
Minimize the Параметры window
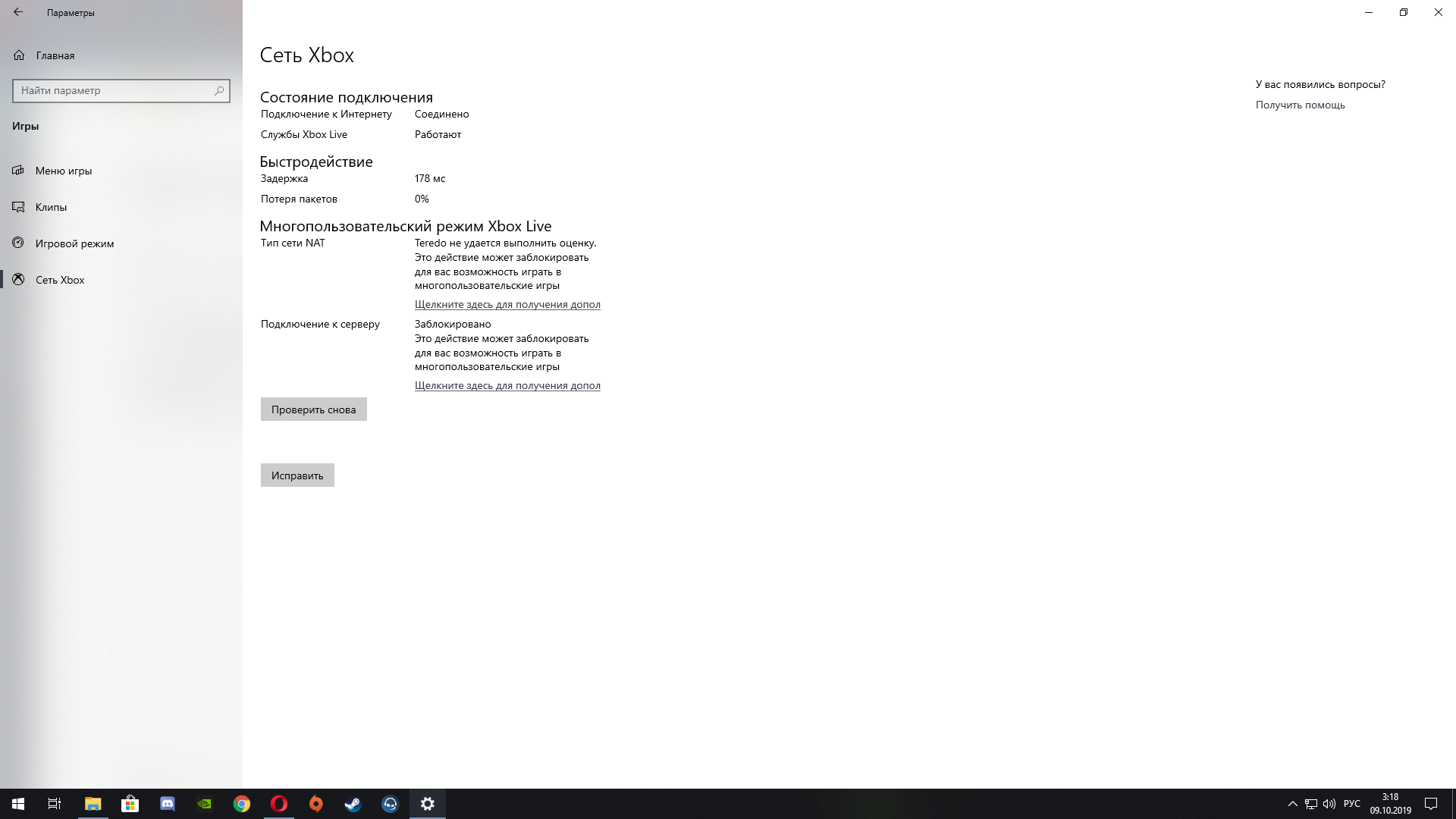1369,12
